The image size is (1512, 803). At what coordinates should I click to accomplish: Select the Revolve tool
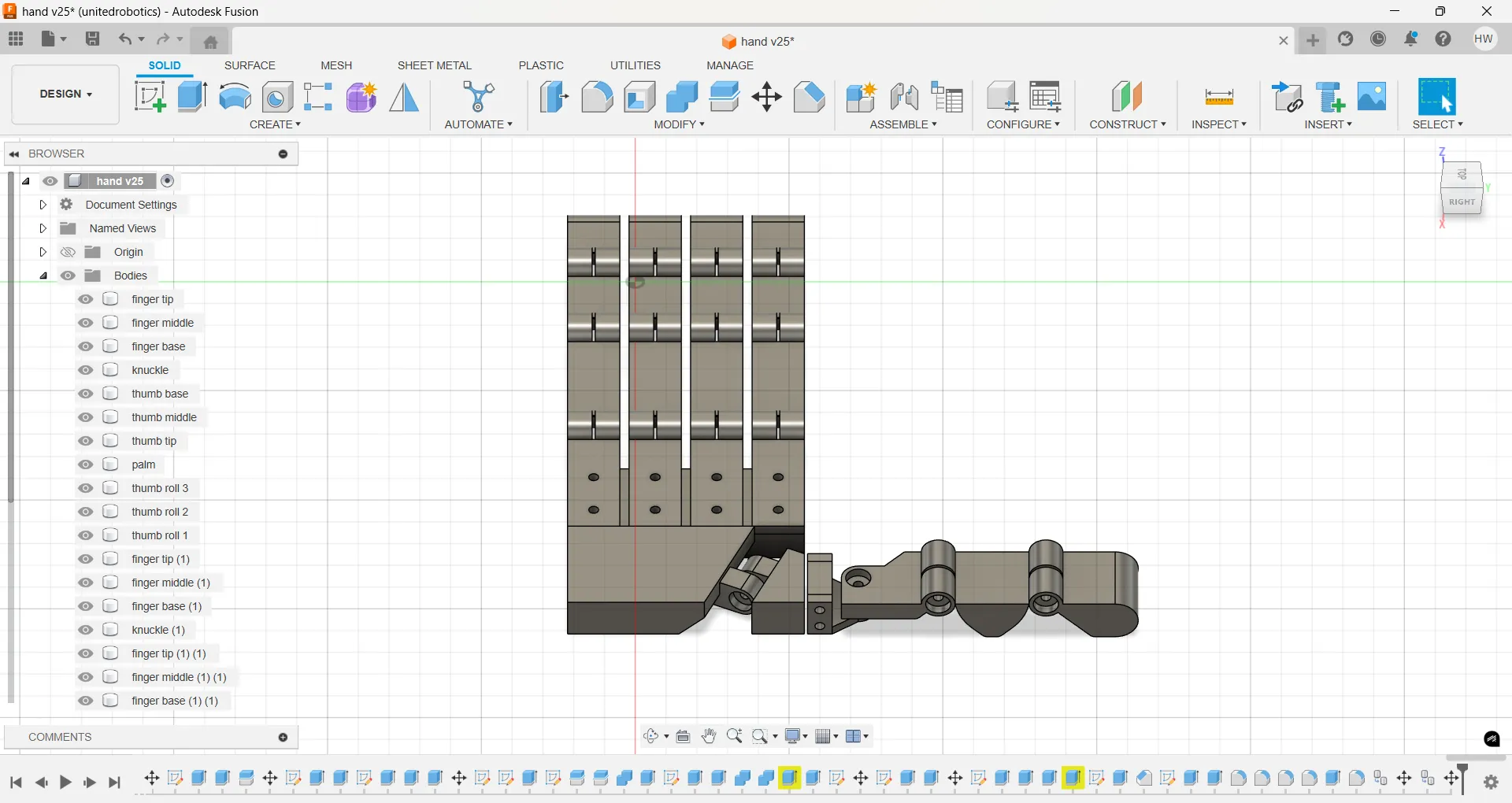coord(235,96)
